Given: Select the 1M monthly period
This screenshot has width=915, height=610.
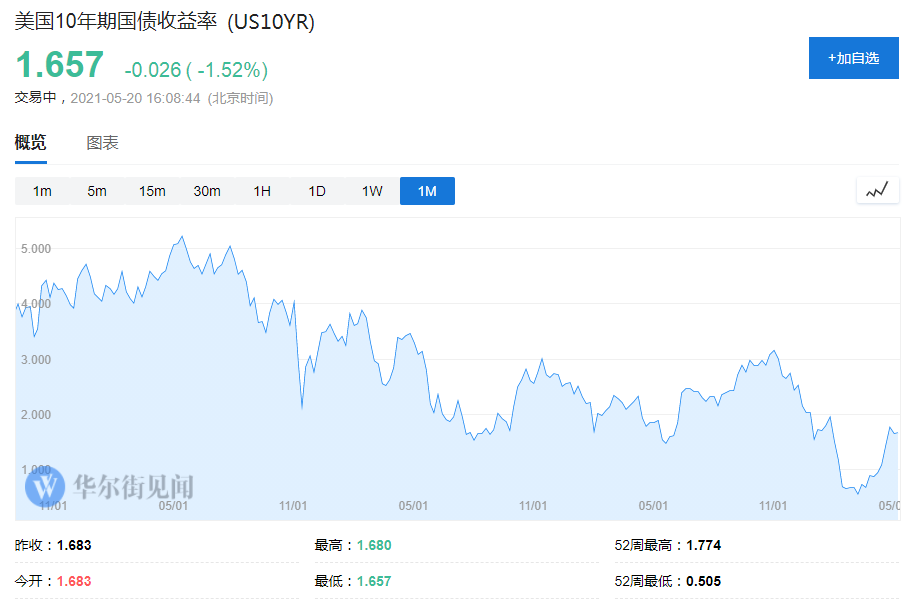Looking at the screenshot, I should pyautogui.click(x=427, y=191).
